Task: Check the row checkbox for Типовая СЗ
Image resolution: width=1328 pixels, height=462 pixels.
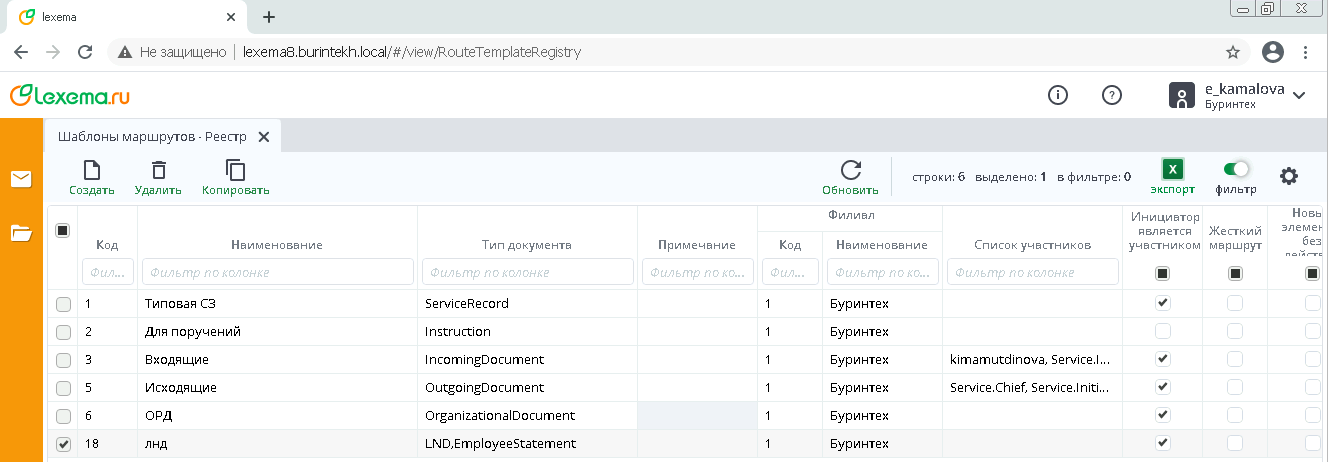Action: click(x=63, y=303)
